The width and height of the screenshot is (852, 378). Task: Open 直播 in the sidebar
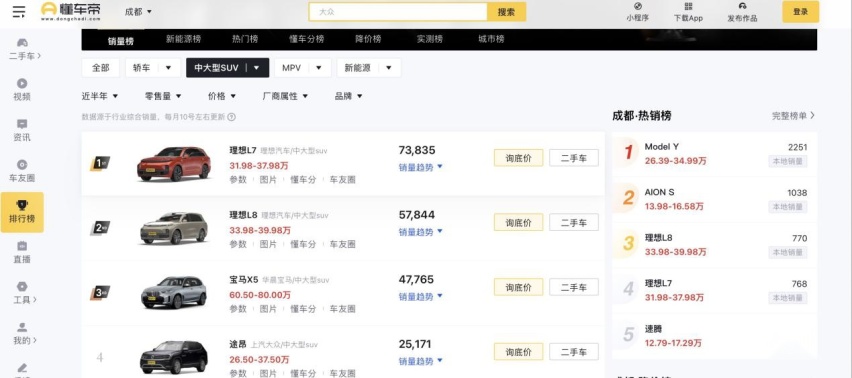(x=22, y=253)
